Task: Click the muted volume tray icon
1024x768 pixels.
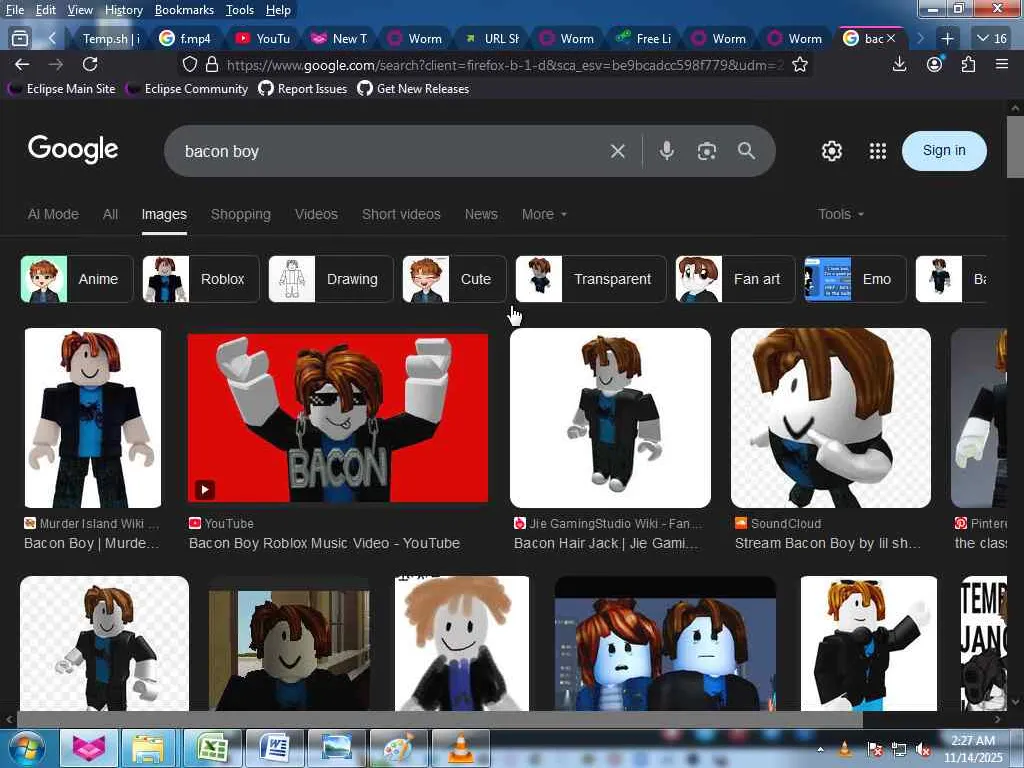Action: pos(923,749)
